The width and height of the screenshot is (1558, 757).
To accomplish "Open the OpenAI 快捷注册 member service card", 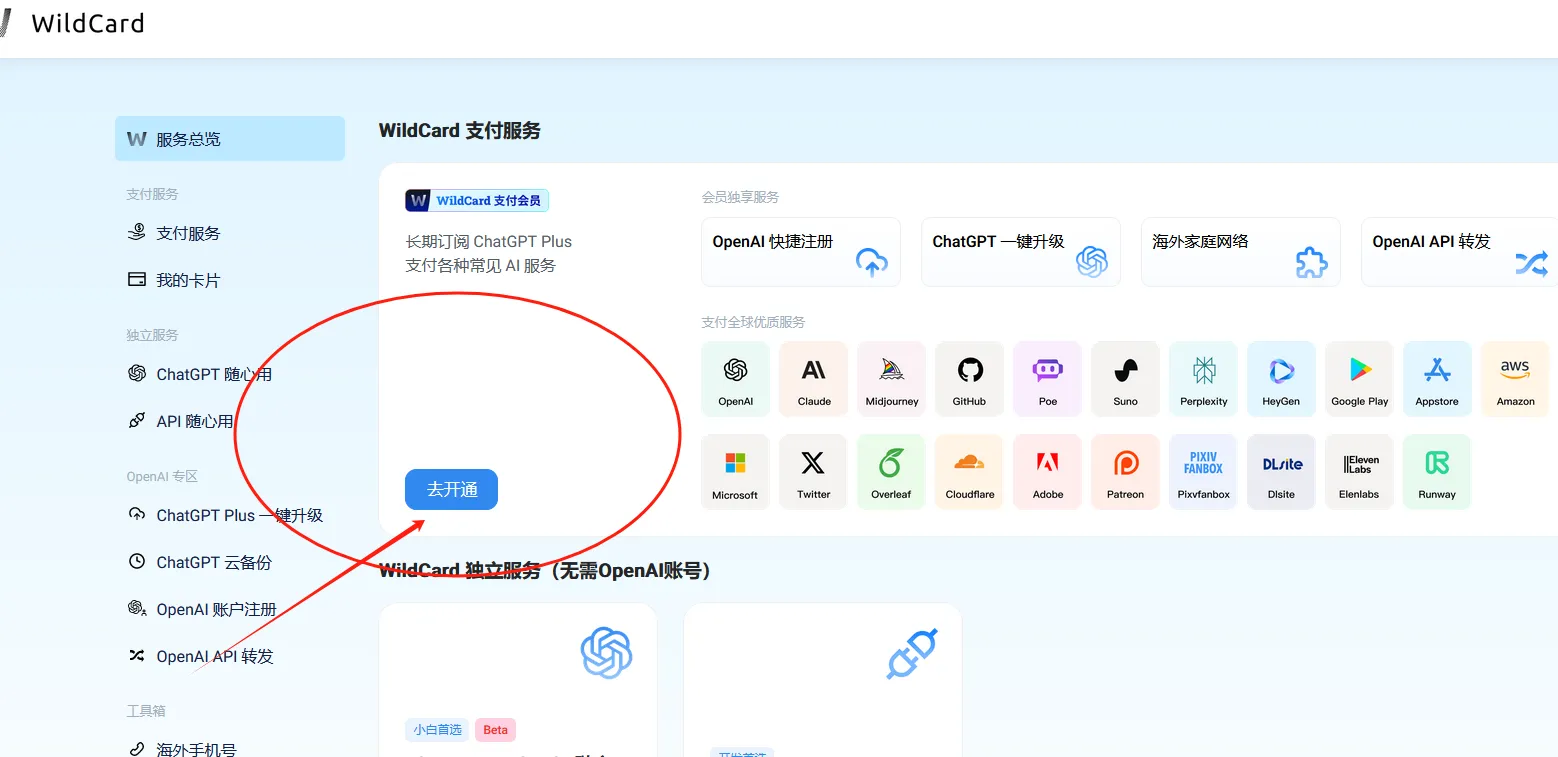I will 800,252.
